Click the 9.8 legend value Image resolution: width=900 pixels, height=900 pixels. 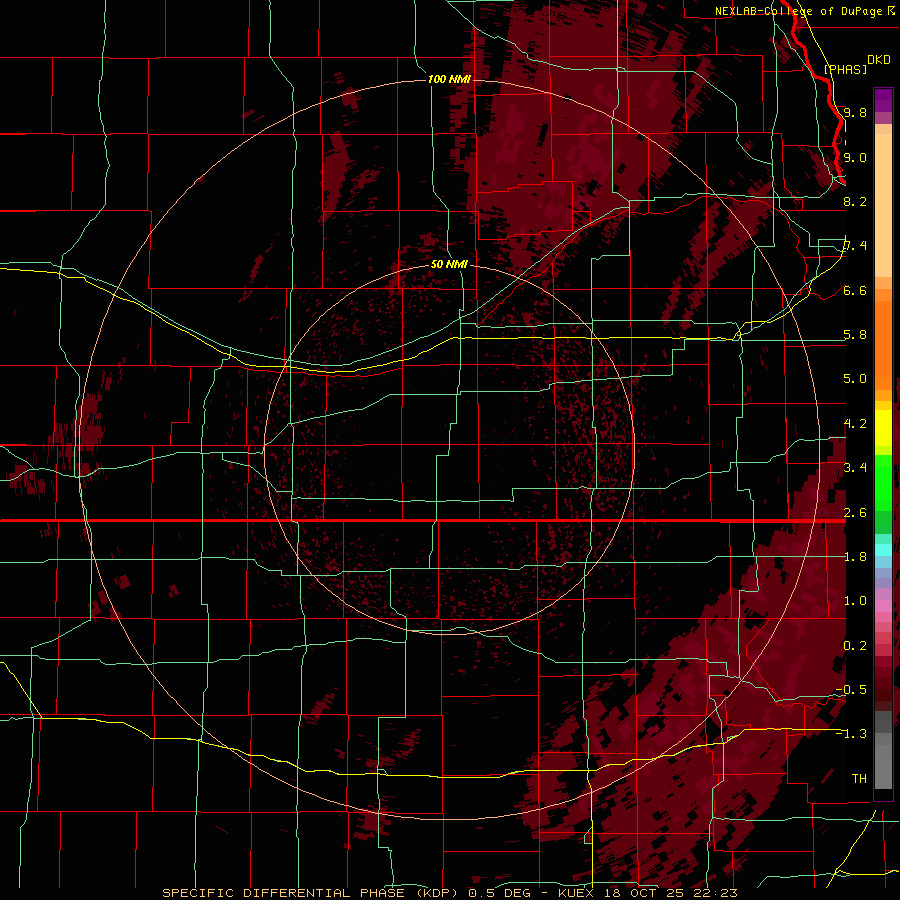coord(855,112)
